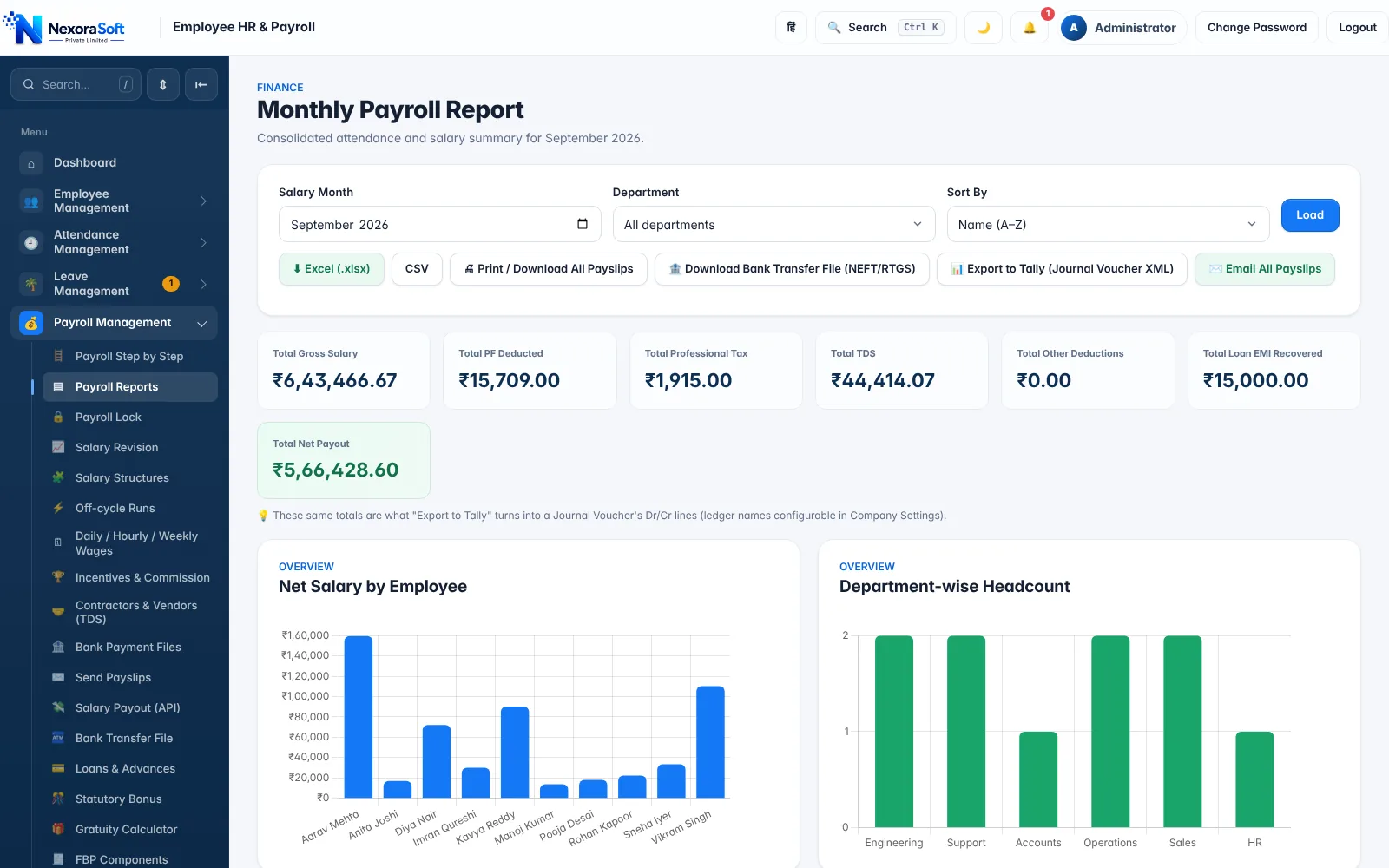Expand the Leave Management chevron
The height and width of the screenshot is (868, 1389).
coord(203,284)
